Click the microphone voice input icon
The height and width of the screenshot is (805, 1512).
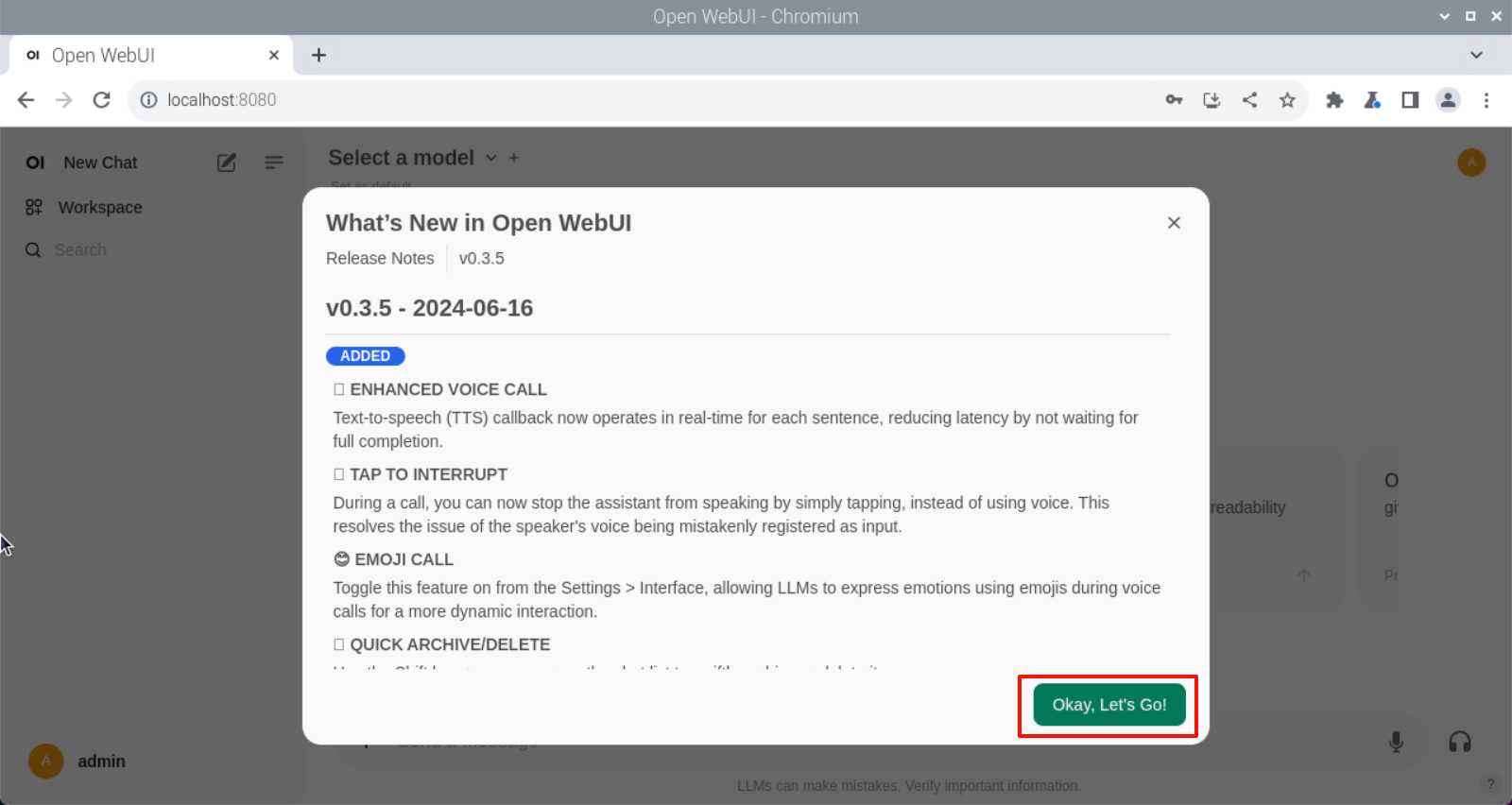pyautogui.click(x=1396, y=742)
